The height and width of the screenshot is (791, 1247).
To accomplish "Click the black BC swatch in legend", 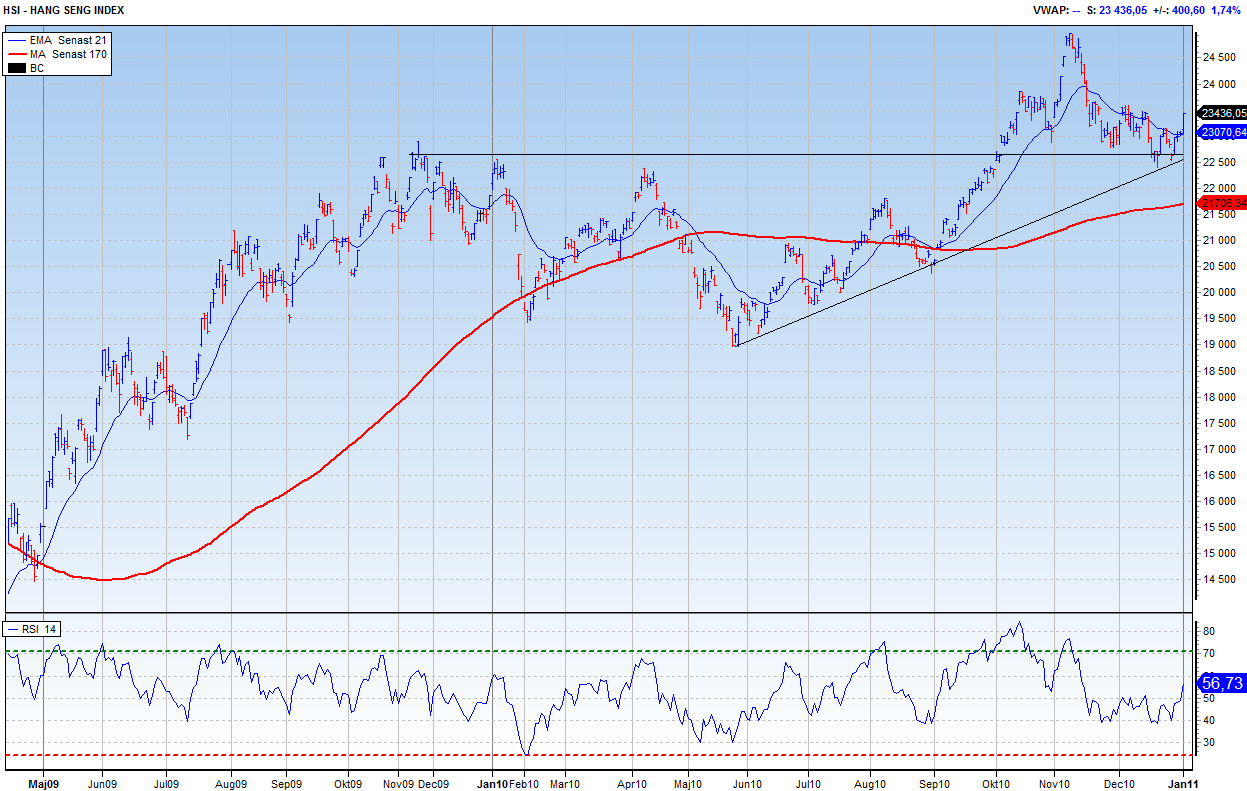I will click(16, 68).
